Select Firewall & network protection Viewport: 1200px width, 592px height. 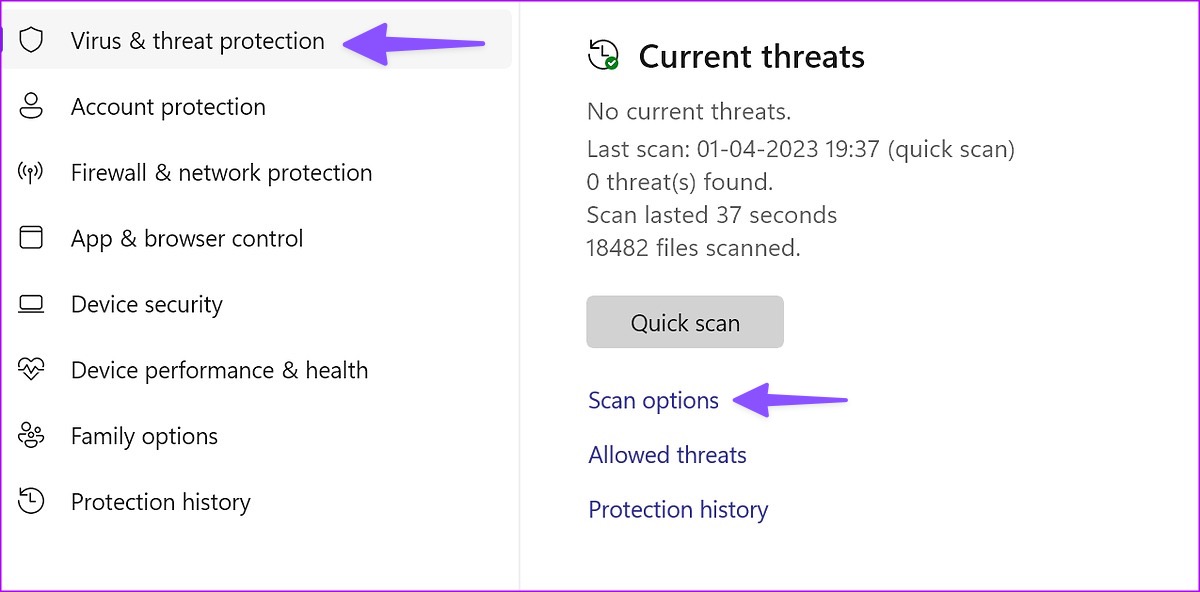point(257,173)
